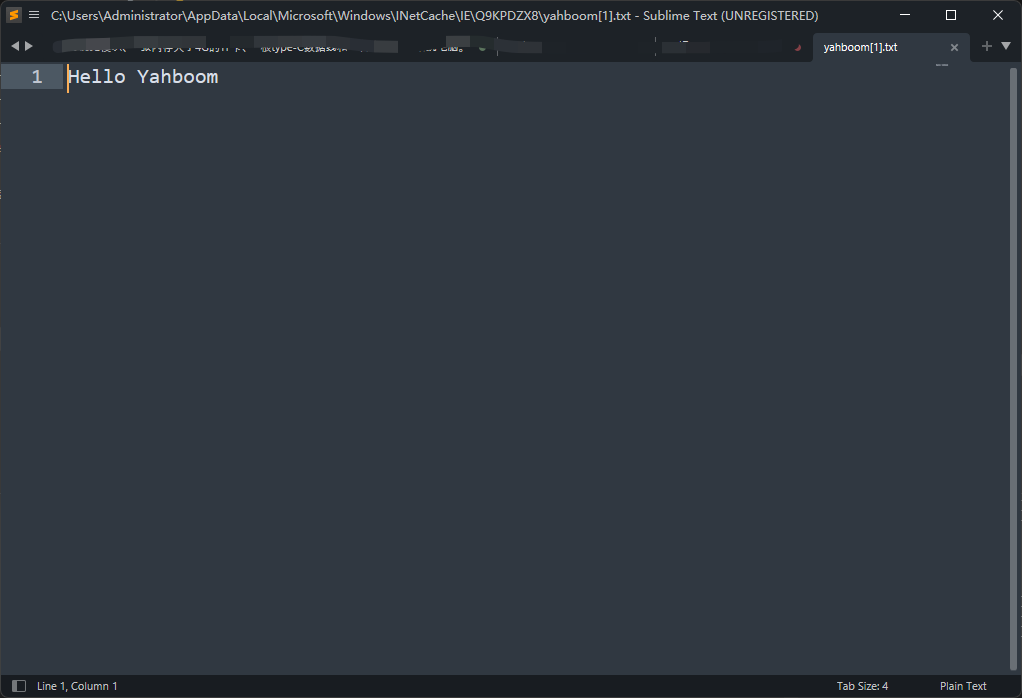Screen dimensions: 1022x698
Task: Open the tab list dropdown arrow
Action: click(x=1006, y=46)
